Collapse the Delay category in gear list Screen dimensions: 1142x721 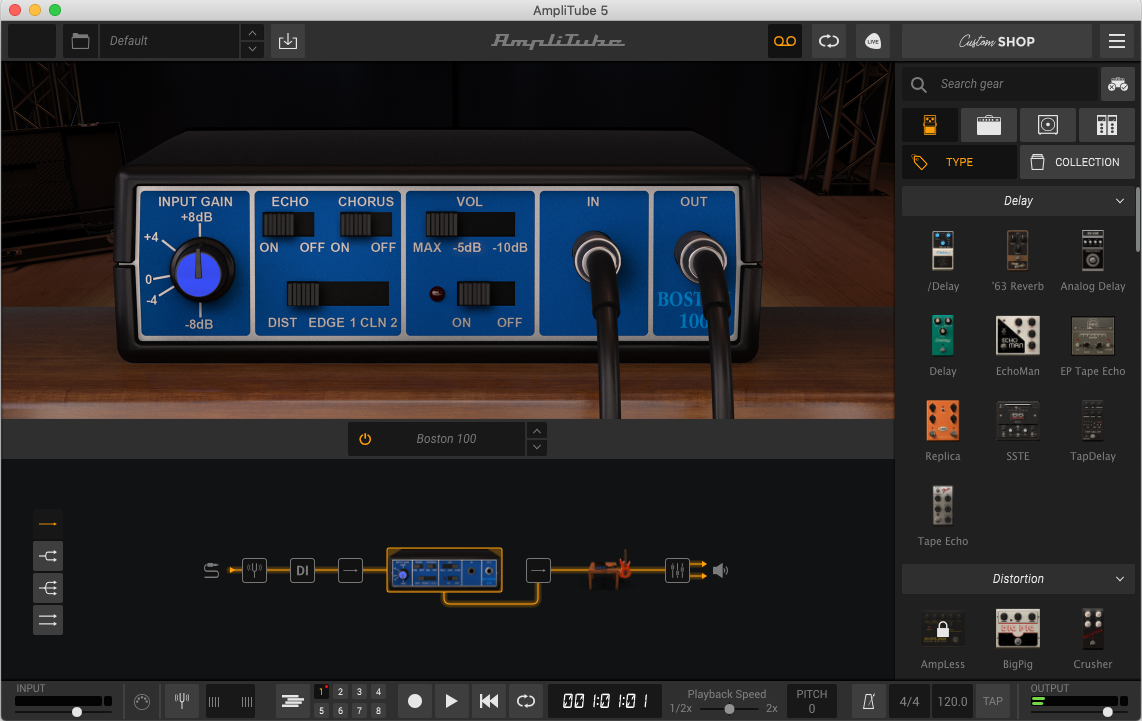point(1120,201)
